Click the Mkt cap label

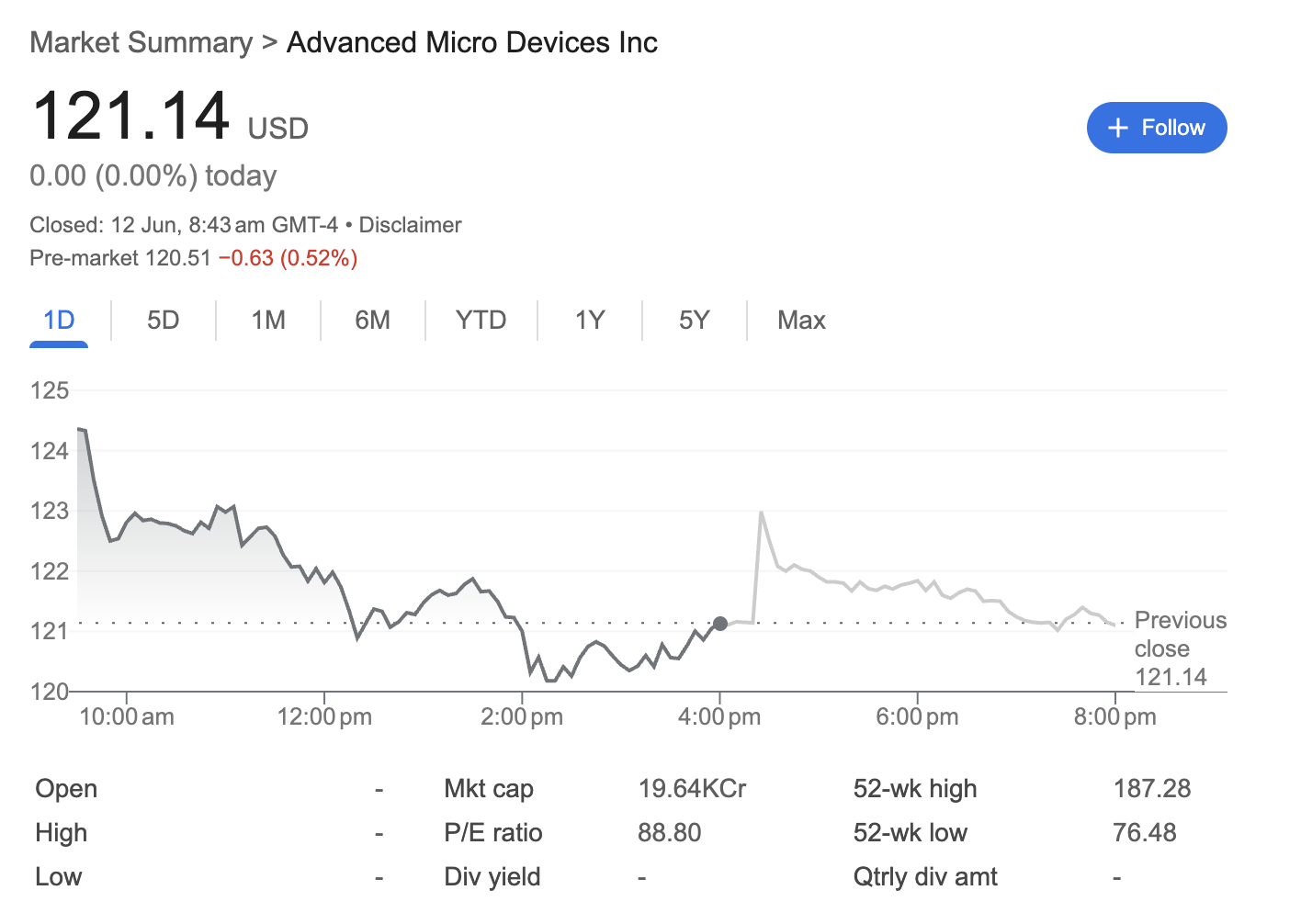point(489,789)
